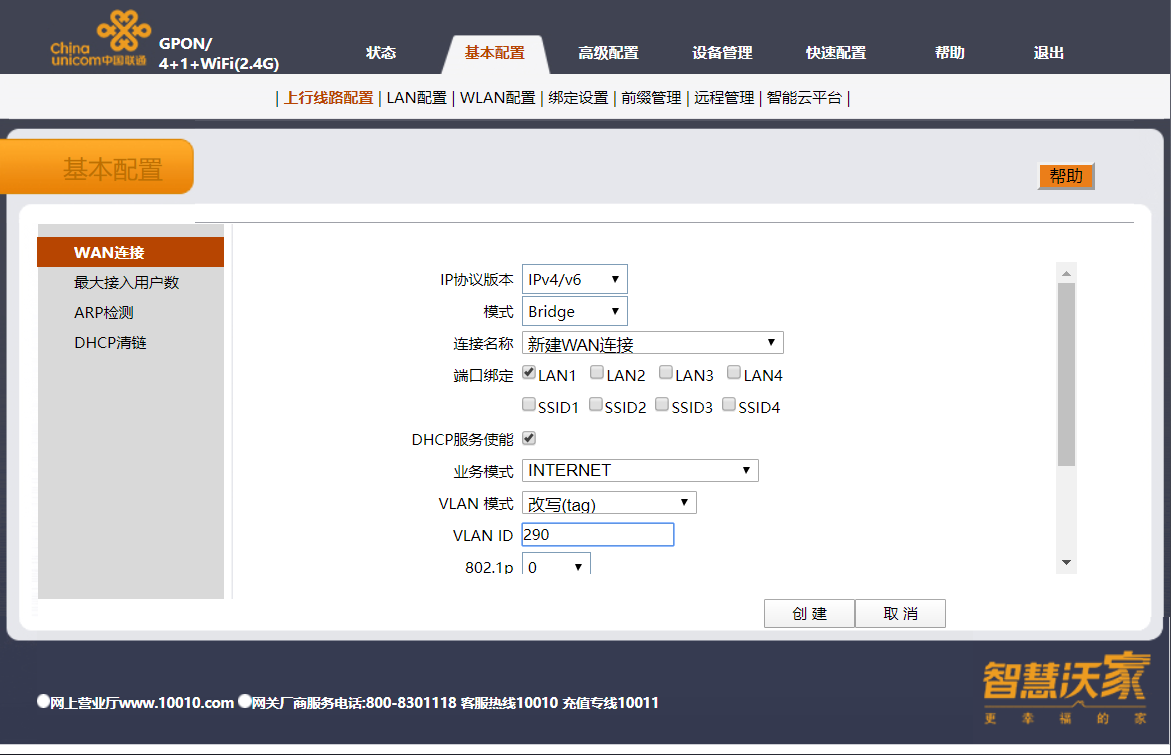Click the form scrollbar up arrow
Screen dimensions: 1171x755
coord(1066,273)
